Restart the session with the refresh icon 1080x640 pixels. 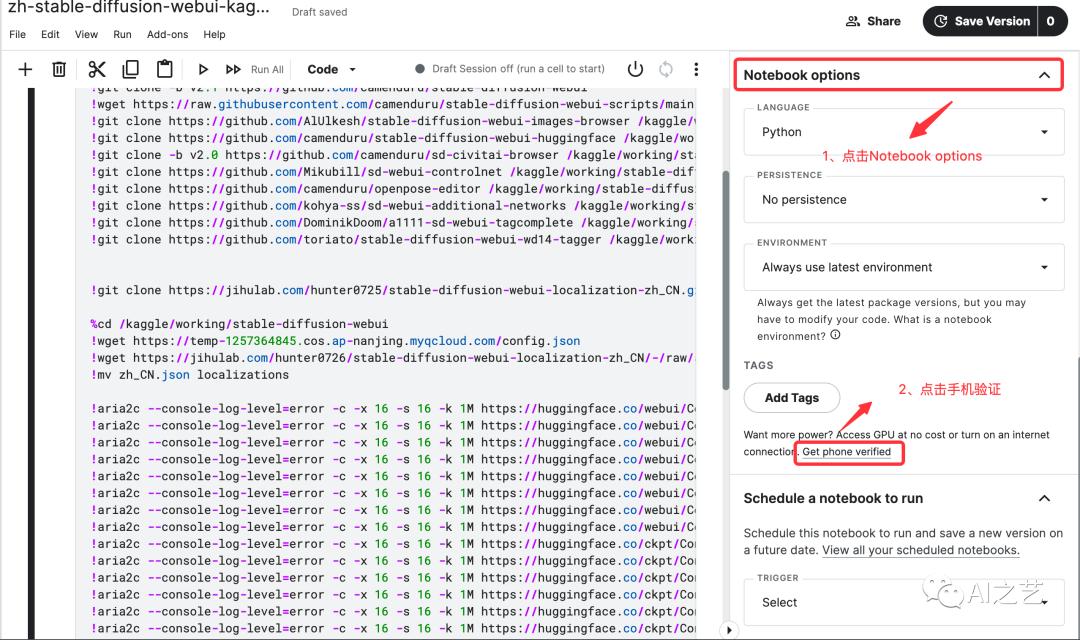[666, 69]
